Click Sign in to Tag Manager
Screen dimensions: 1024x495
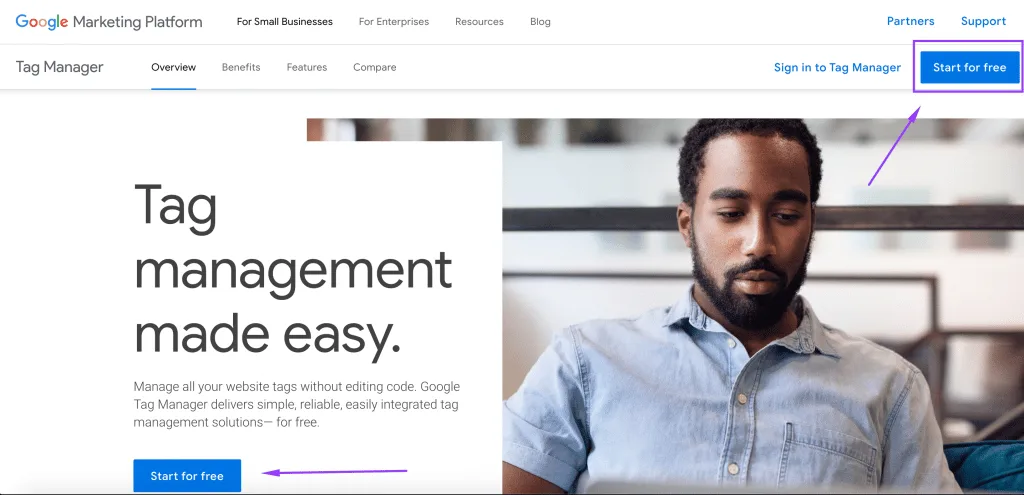pyautogui.click(x=837, y=67)
